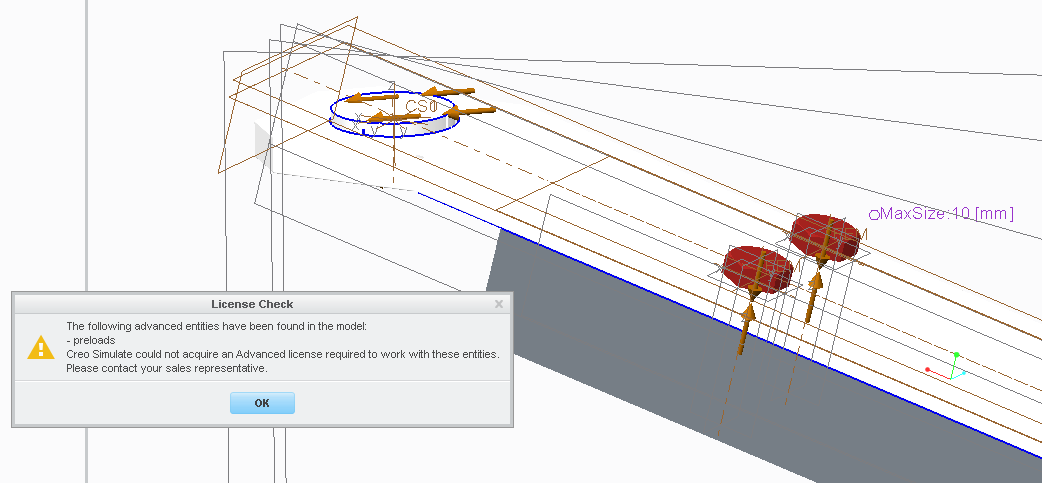Screen dimensions: 1042x483
Task: Select the CS0 coordinate system label
Action: (x=422, y=106)
